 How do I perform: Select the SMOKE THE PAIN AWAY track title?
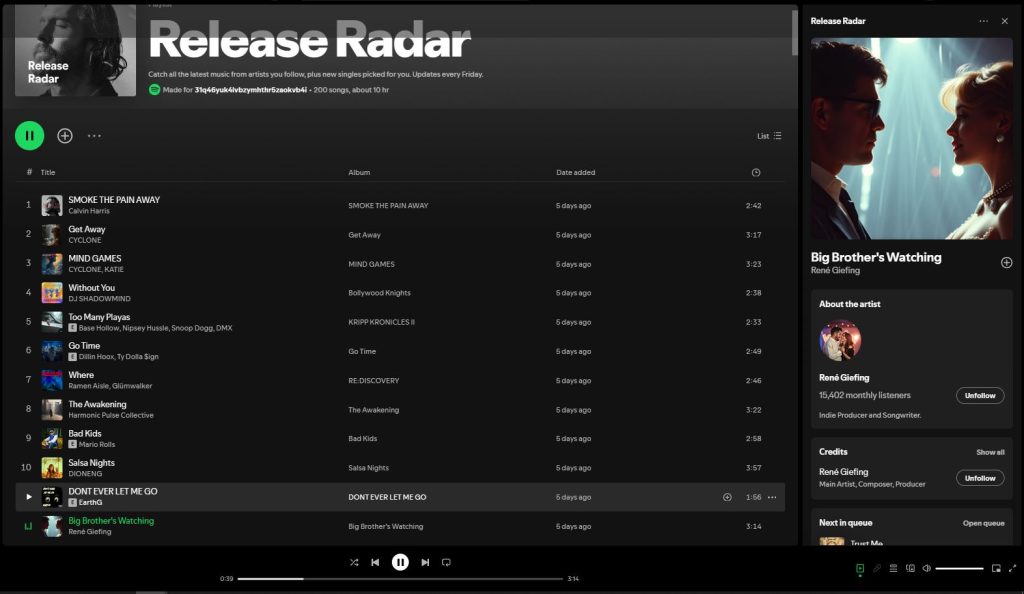pos(114,200)
